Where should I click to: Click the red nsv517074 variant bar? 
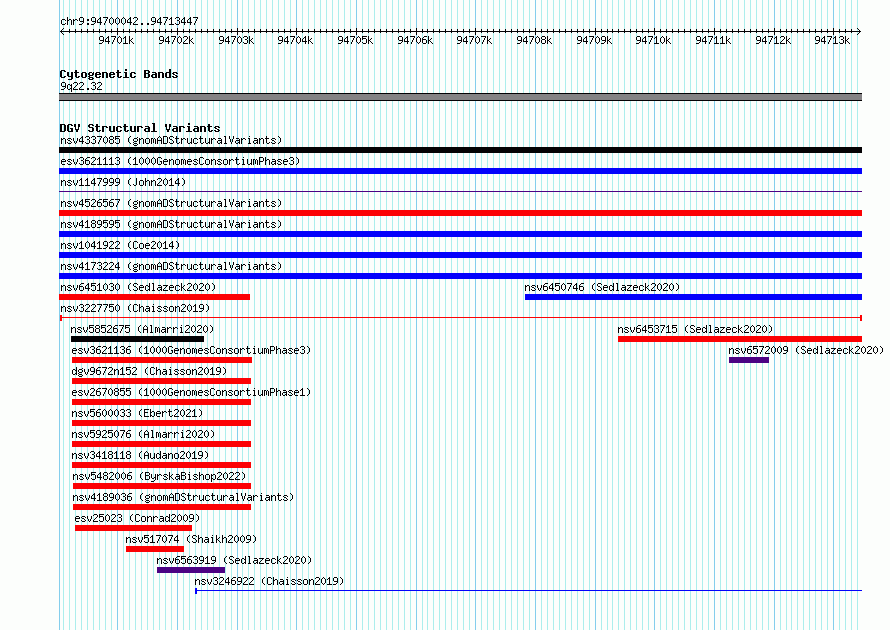click(x=155, y=549)
